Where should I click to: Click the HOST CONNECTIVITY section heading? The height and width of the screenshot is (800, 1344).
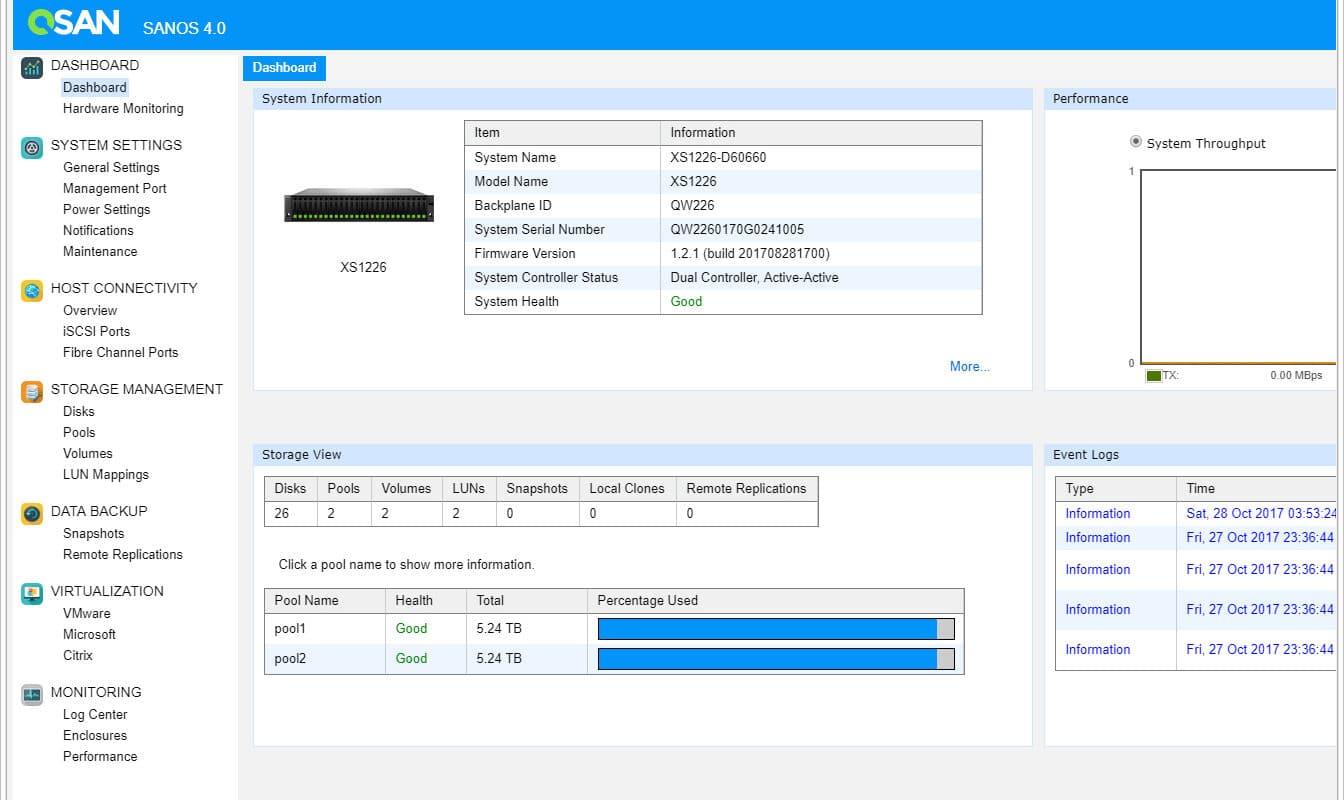click(x=124, y=288)
